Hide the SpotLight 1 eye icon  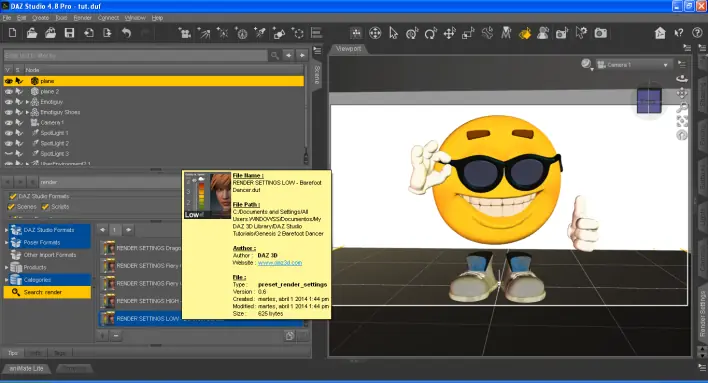9,133
